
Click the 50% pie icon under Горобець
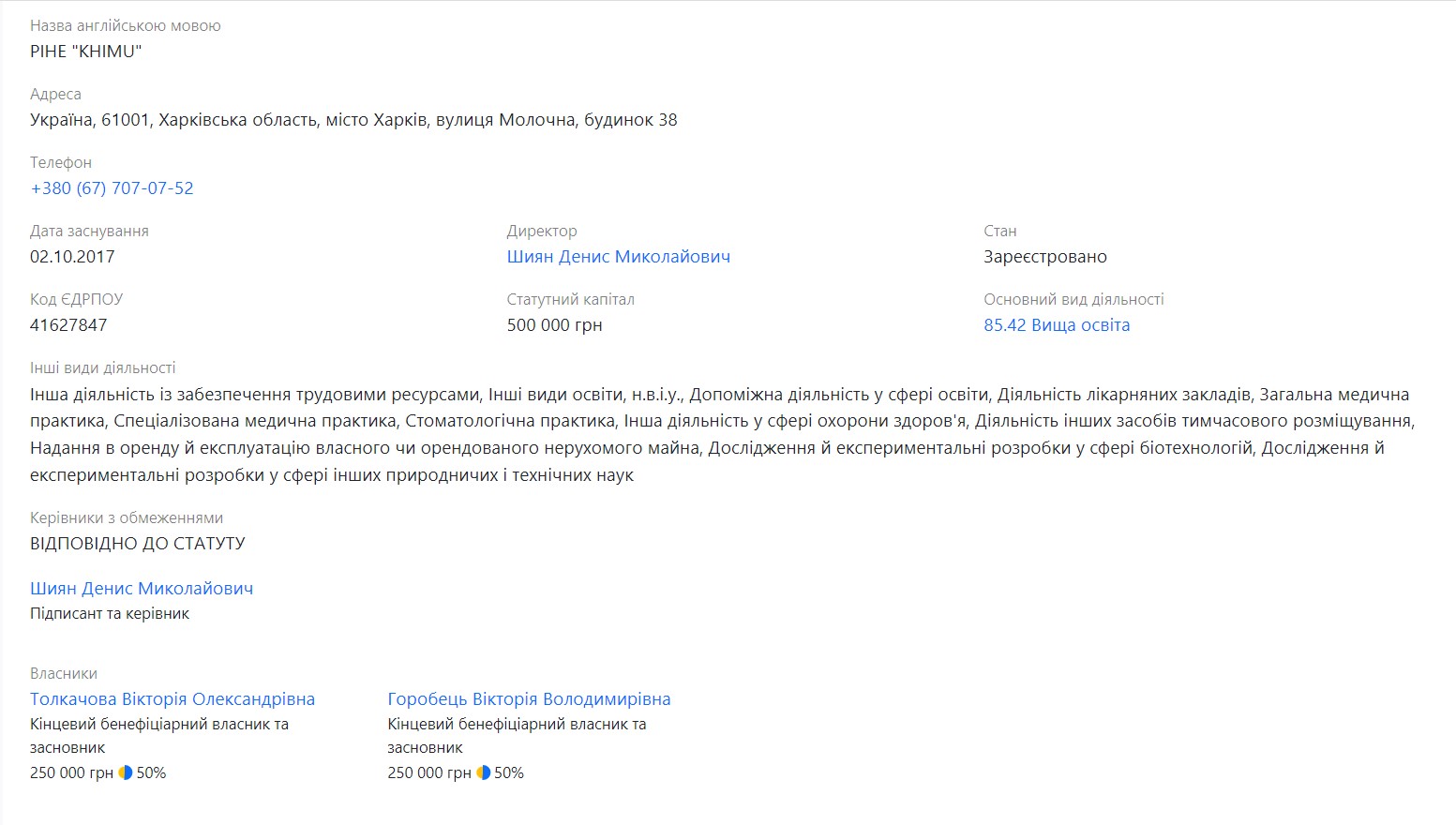(x=483, y=772)
